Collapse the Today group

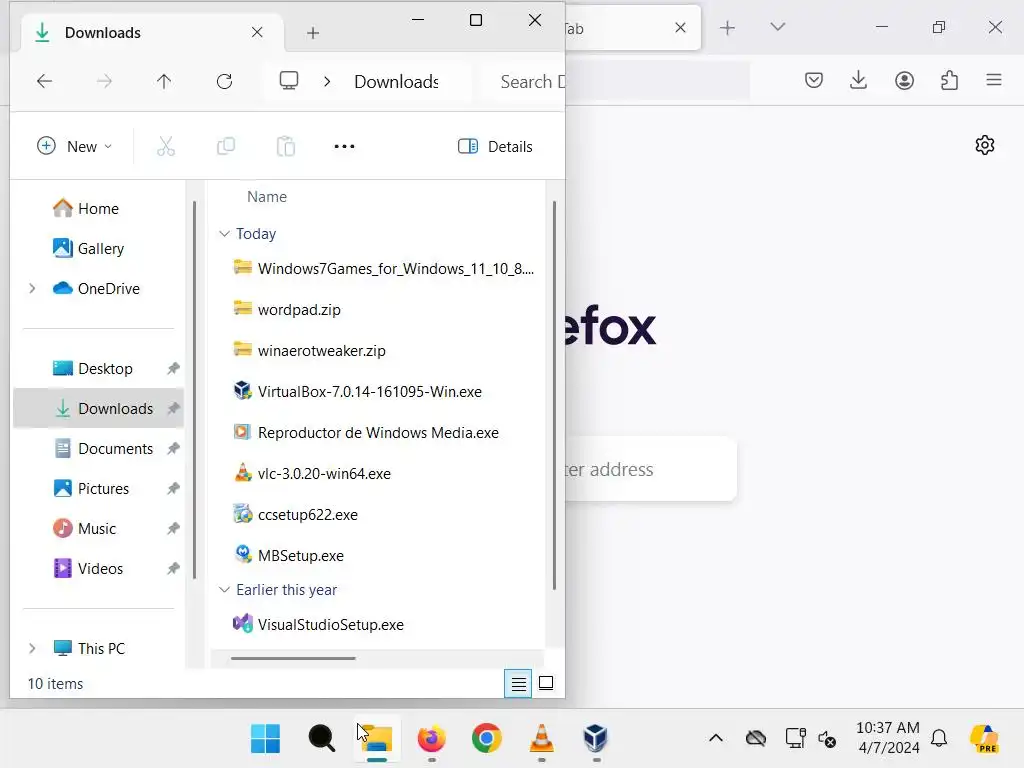(224, 233)
